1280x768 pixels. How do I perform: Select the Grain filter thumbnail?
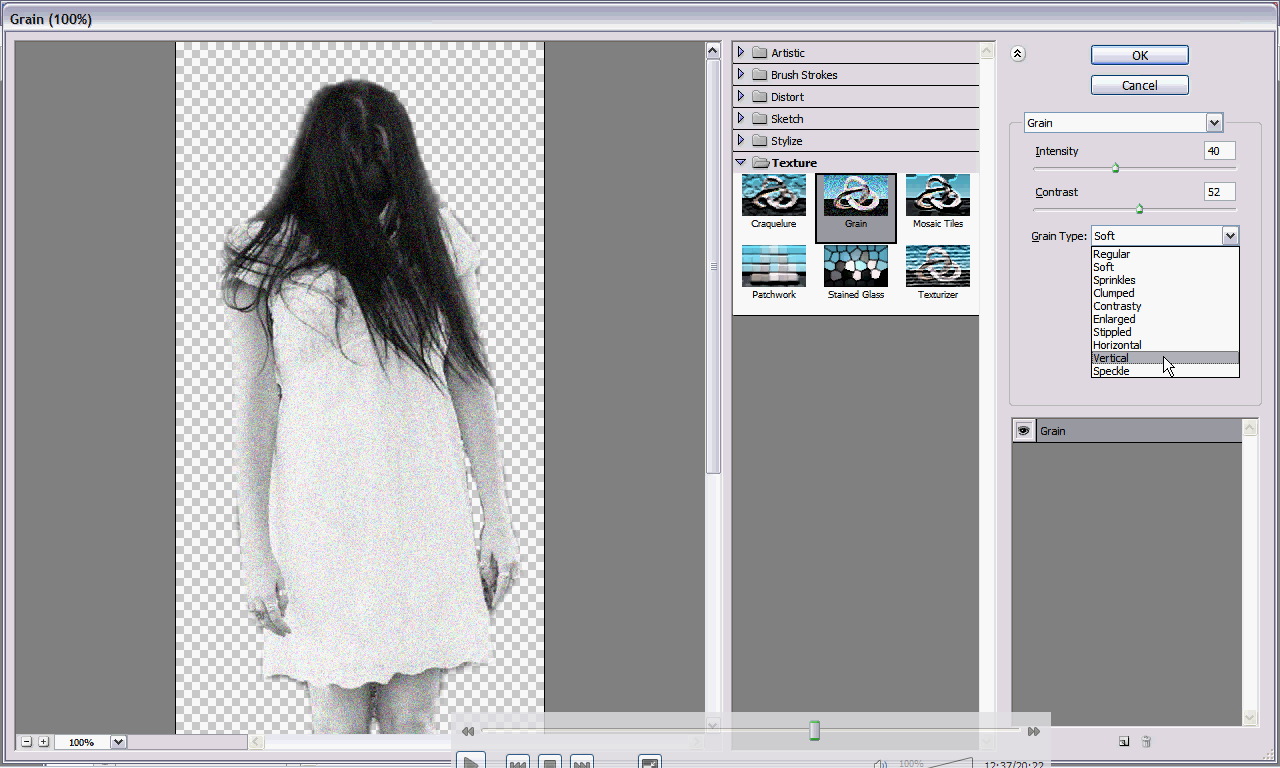(x=855, y=195)
